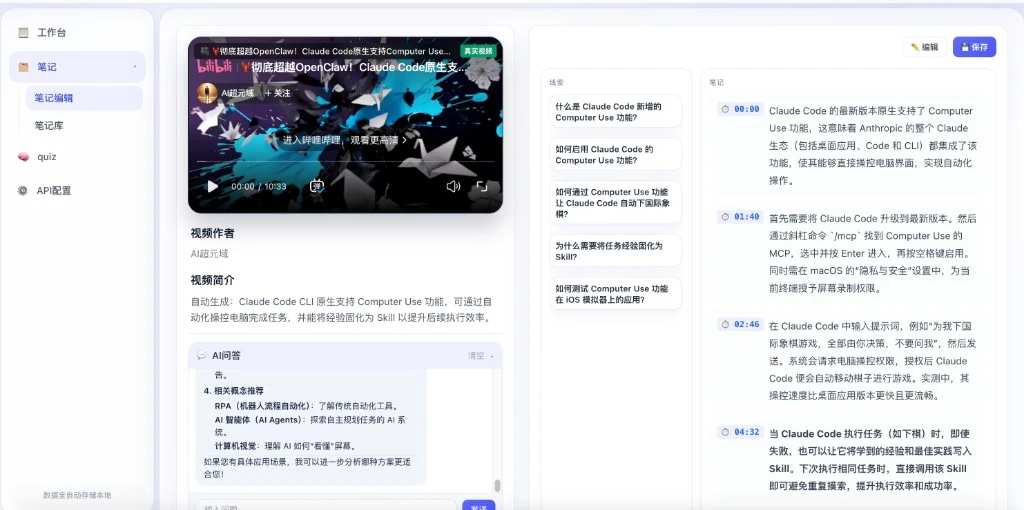This screenshot has height=510, width=1024.
Task: Select clue 为什么需要将任务经验固化为 Skill
Action: [x=615, y=251]
